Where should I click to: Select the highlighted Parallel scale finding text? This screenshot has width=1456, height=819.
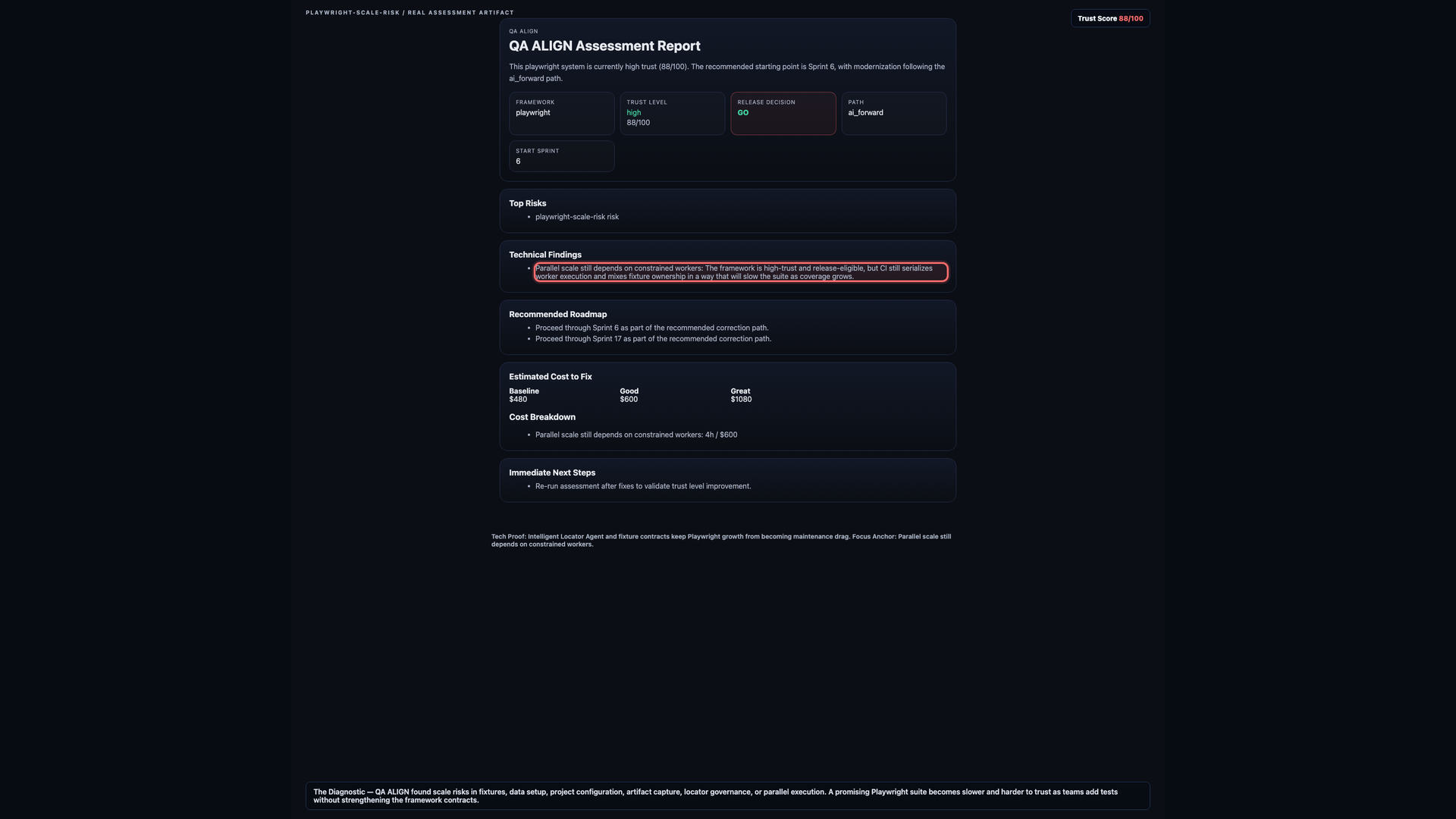(x=741, y=272)
